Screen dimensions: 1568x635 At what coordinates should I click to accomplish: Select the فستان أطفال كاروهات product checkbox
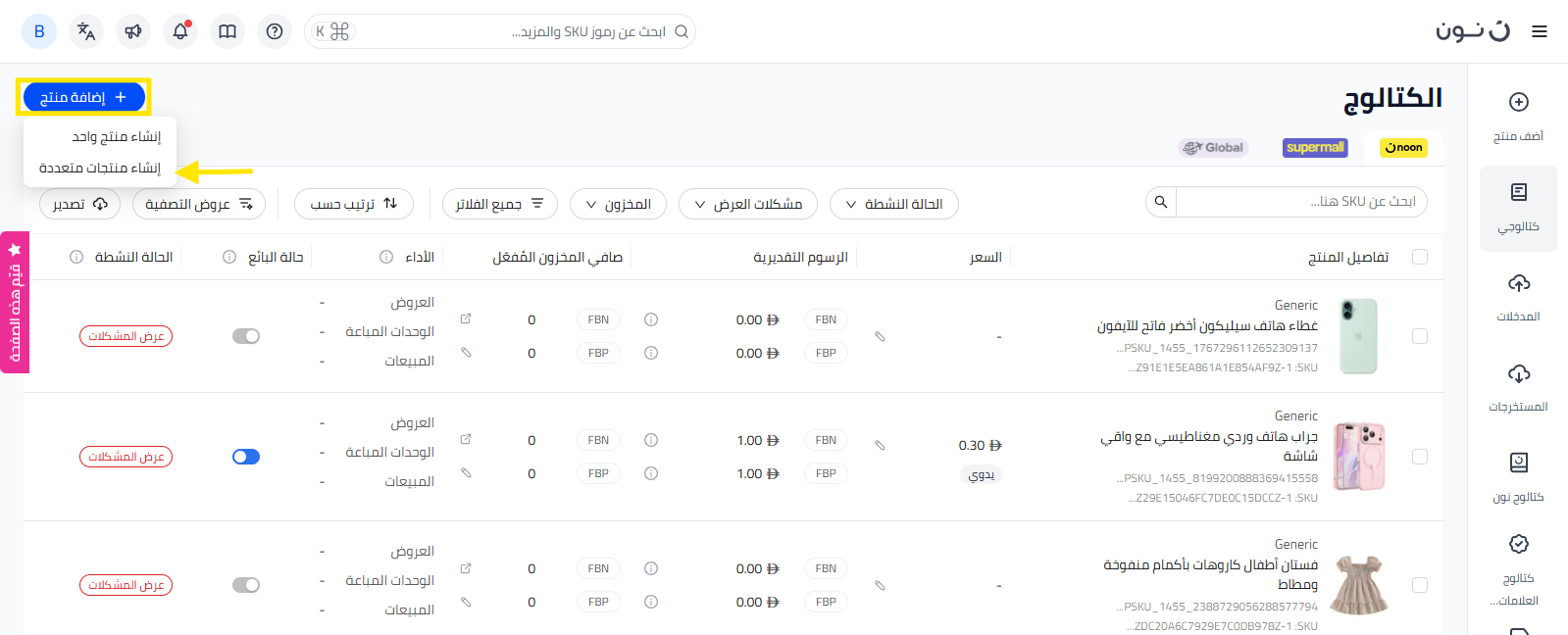point(1420,585)
